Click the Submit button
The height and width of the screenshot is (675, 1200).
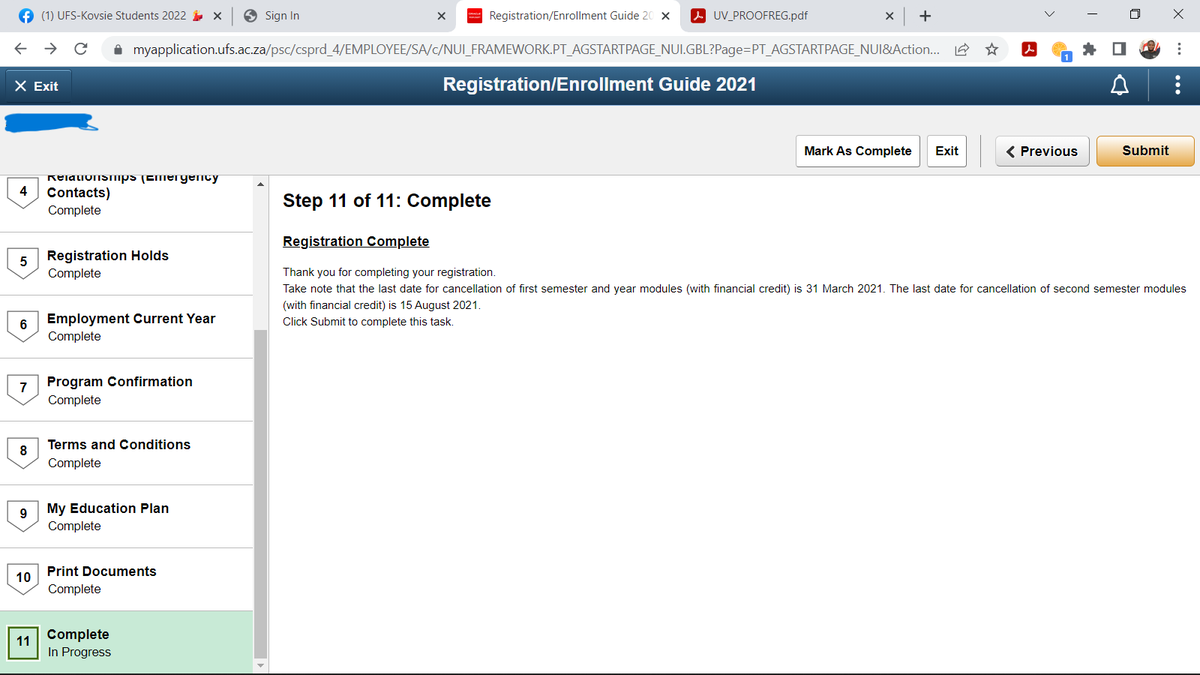(1145, 151)
